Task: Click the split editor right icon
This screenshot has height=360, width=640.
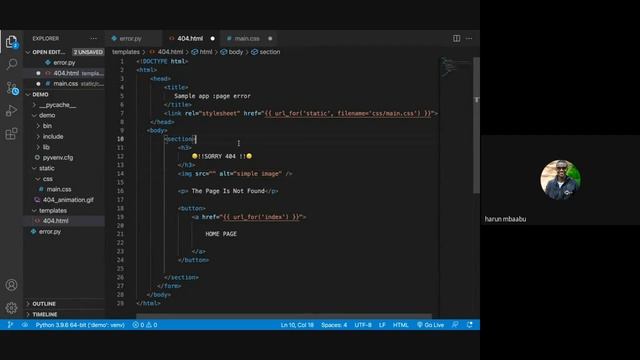Action: coord(456,38)
